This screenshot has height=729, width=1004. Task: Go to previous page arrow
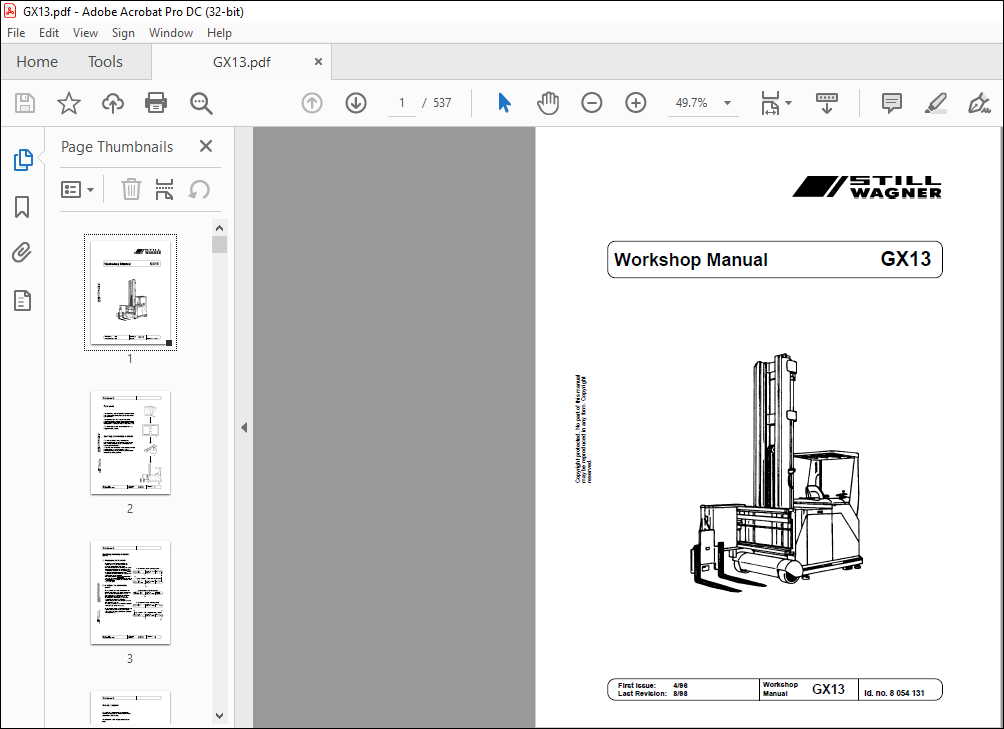click(x=312, y=103)
